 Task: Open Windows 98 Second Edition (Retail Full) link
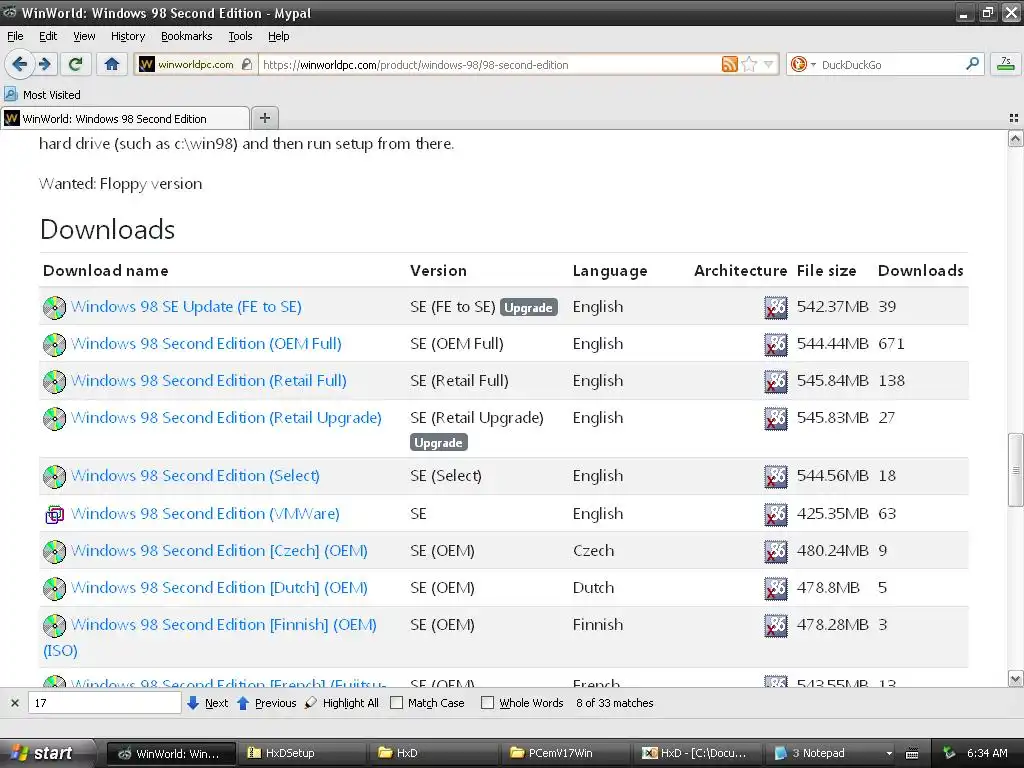click(x=208, y=381)
